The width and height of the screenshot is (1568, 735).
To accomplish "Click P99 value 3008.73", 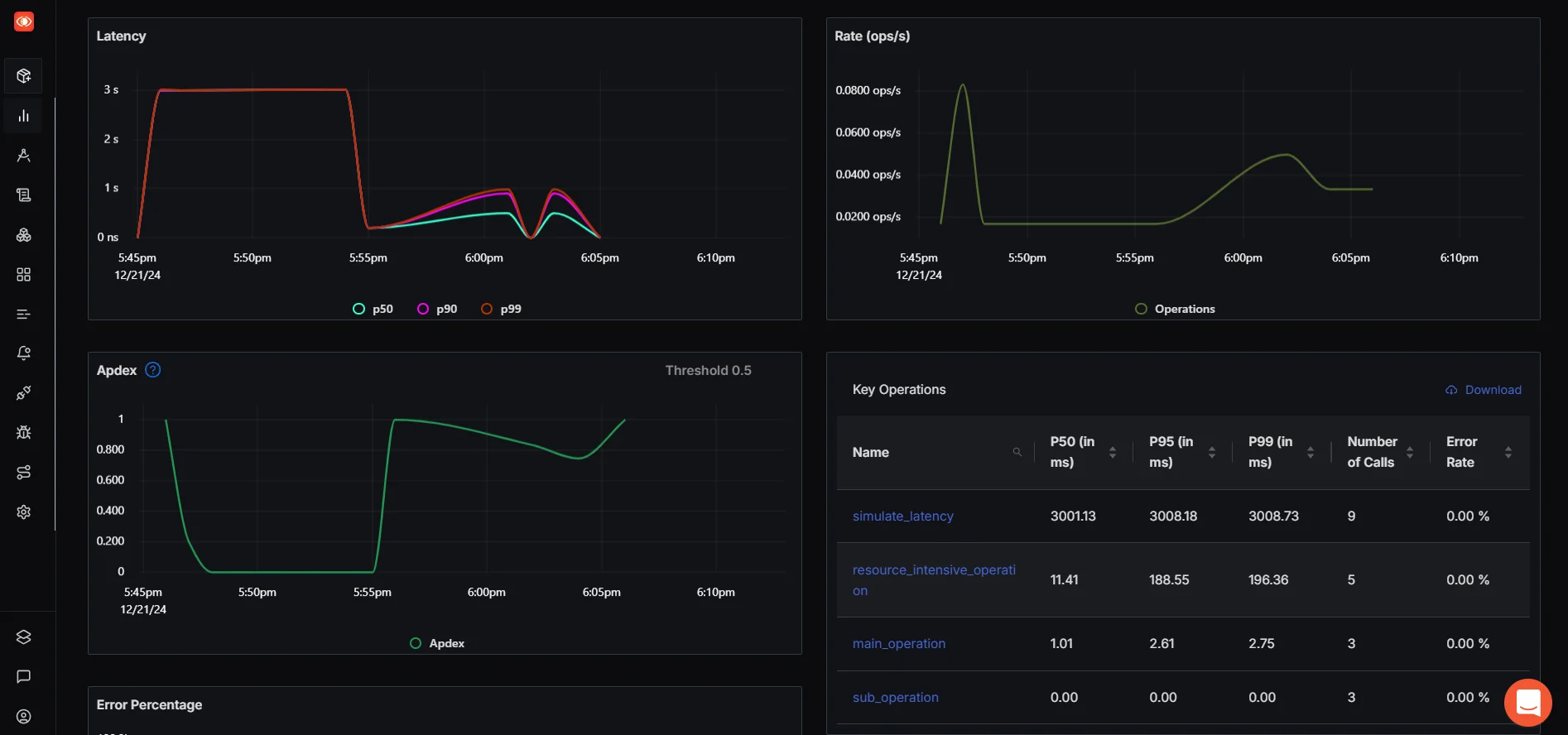I will pyautogui.click(x=1273, y=516).
